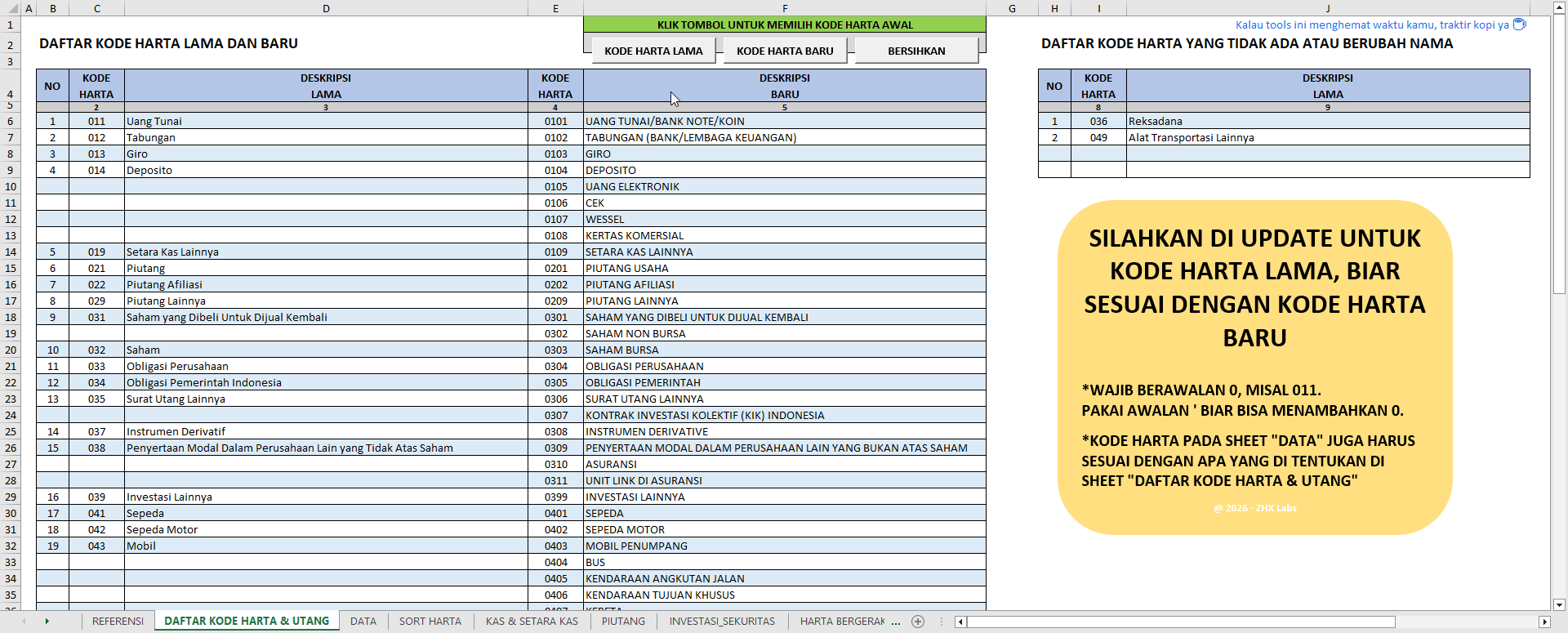The height and width of the screenshot is (633, 1568).
Task: Open the SORT HARTA sheet tab
Action: click(x=430, y=622)
